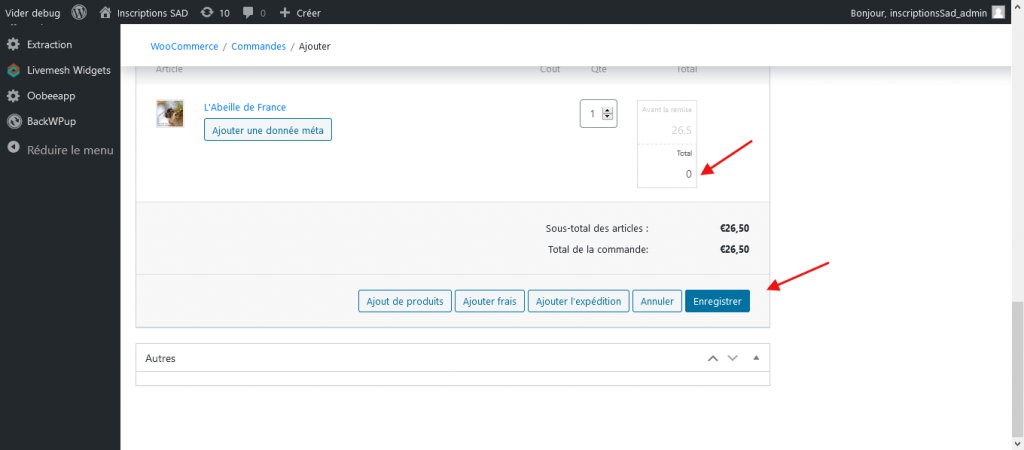Click Sous-total des articles amount €26,50
The image size is (1024, 450).
pyautogui.click(x=734, y=229)
